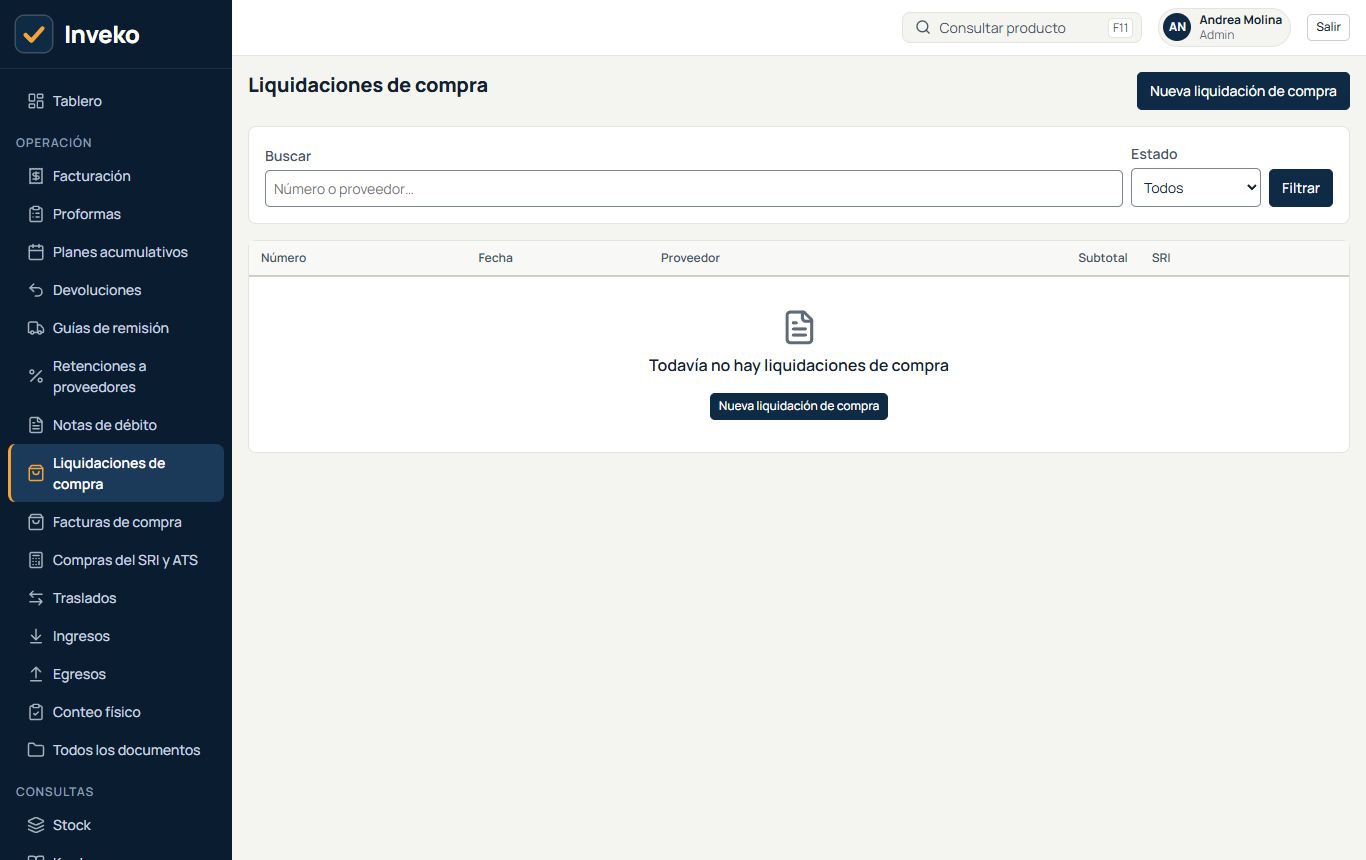Click the empty-state document icon
Image resolution: width=1366 pixels, height=860 pixels.
pyautogui.click(x=799, y=327)
